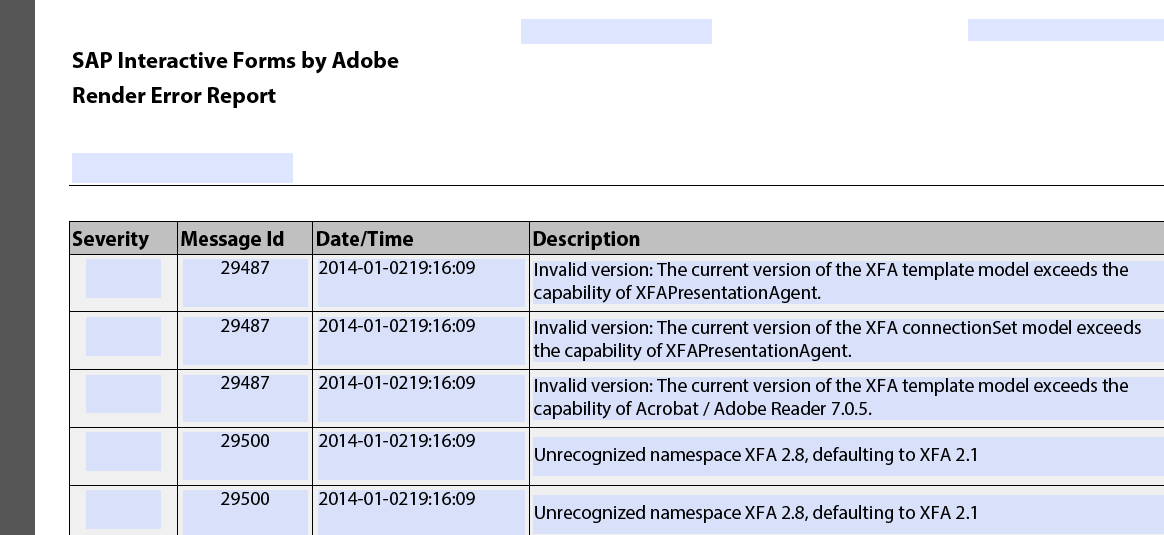Click the SAP Interactive Forms by Adobe title
Image resolution: width=1164 pixels, height=535 pixels.
pos(235,60)
